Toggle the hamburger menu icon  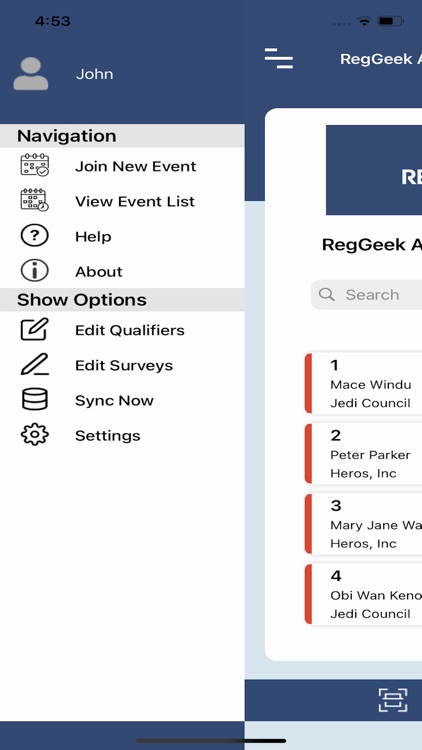click(x=279, y=58)
